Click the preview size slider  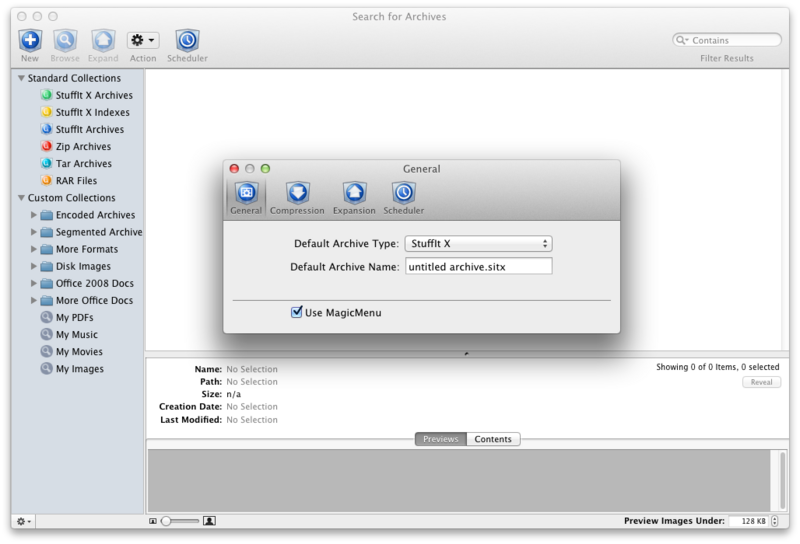[x=180, y=521]
